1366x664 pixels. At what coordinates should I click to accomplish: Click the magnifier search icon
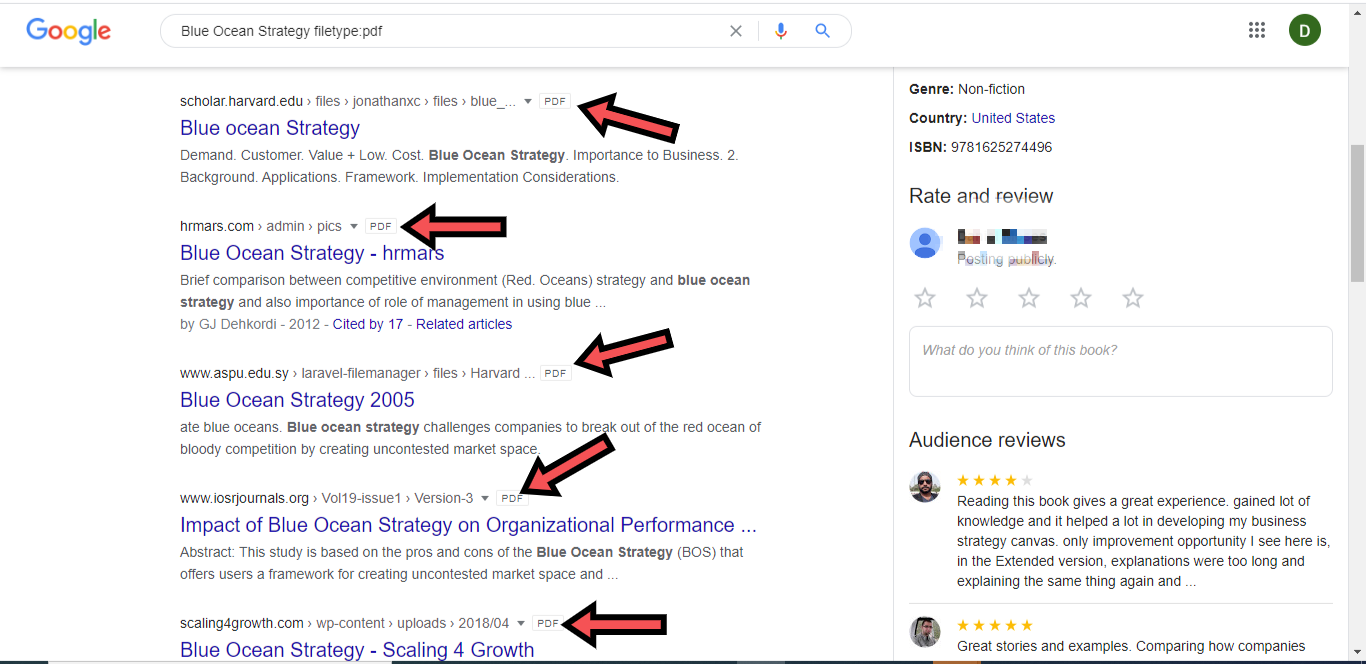point(823,31)
